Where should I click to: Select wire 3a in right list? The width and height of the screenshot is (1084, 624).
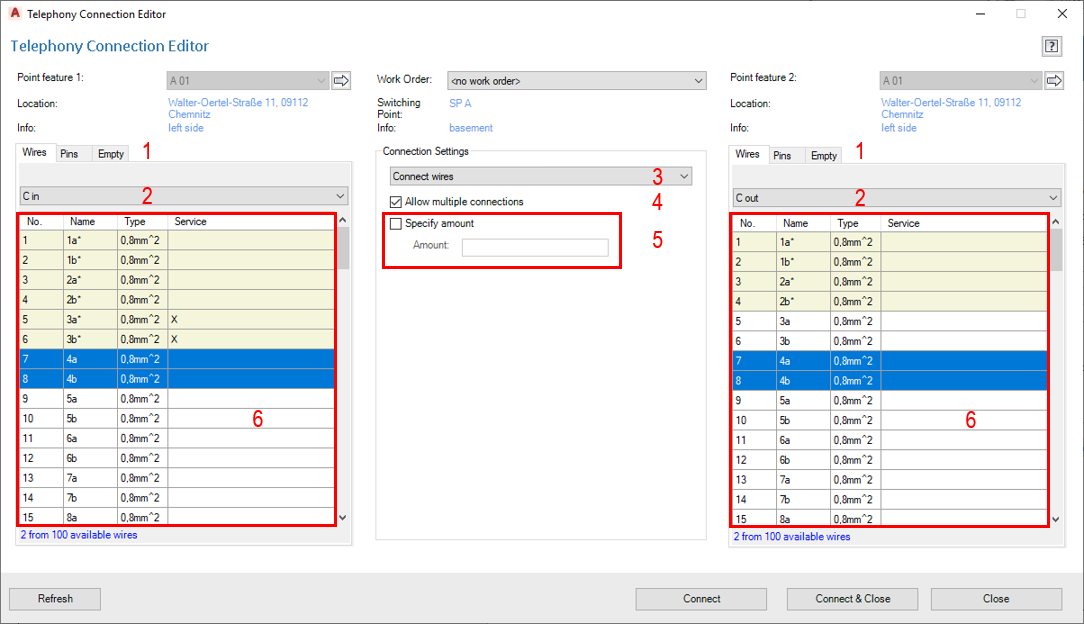(890, 321)
